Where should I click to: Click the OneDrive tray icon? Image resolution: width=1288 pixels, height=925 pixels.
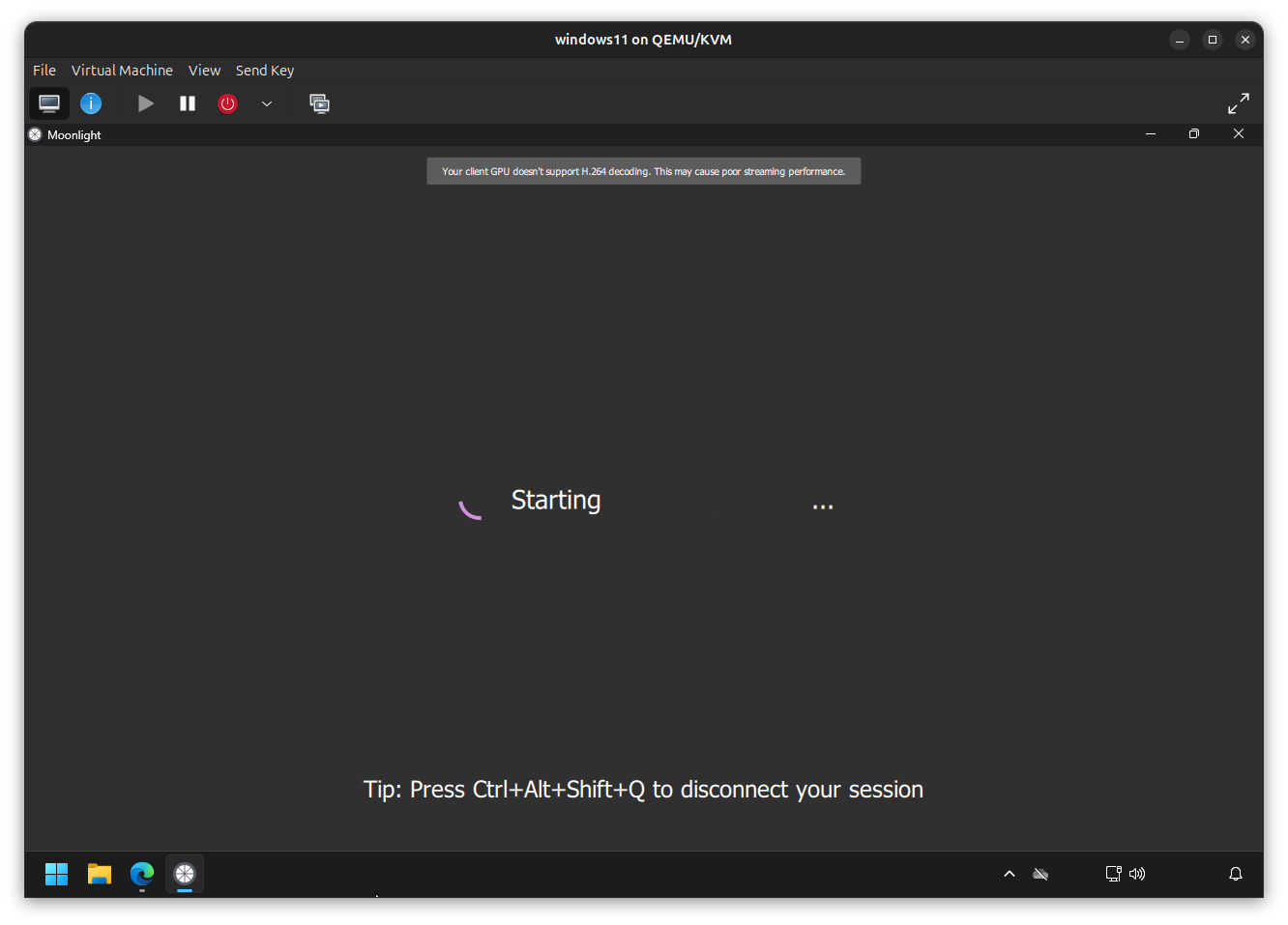pyautogui.click(x=1040, y=874)
